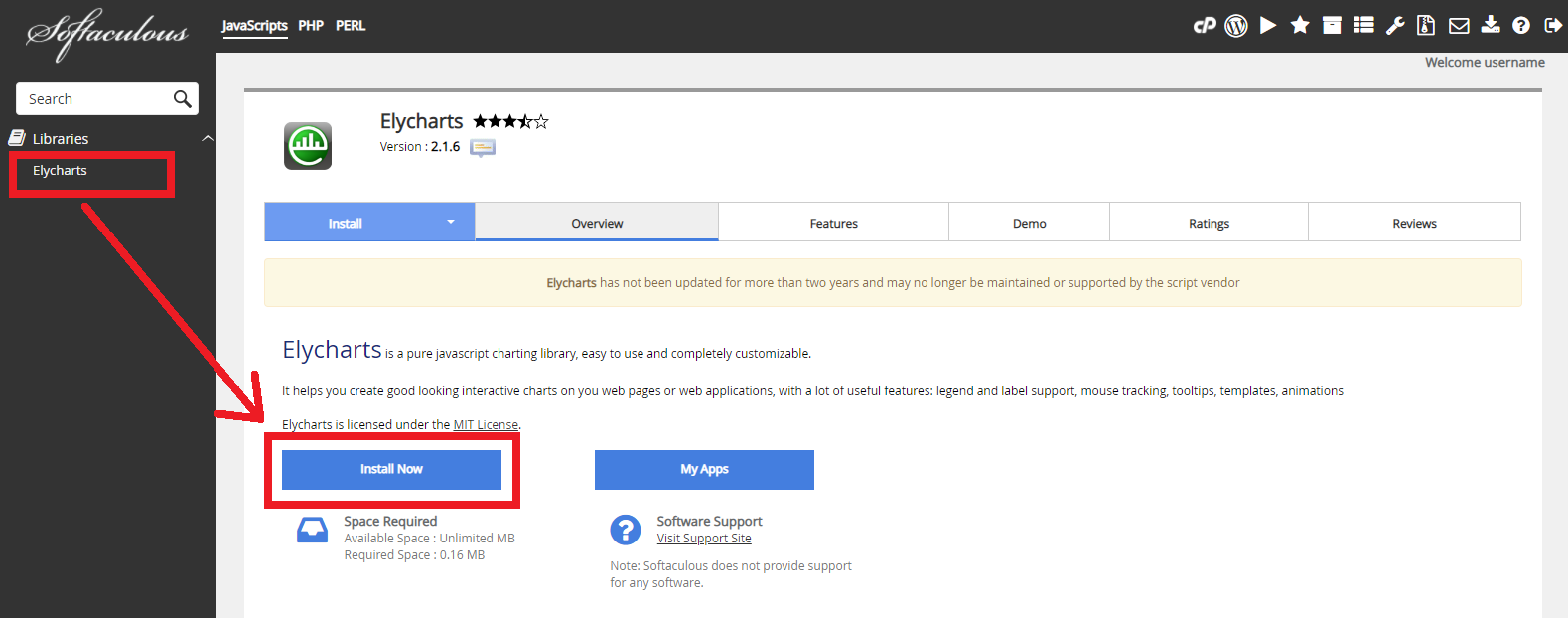Follow the MIT License link

pos(486,425)
